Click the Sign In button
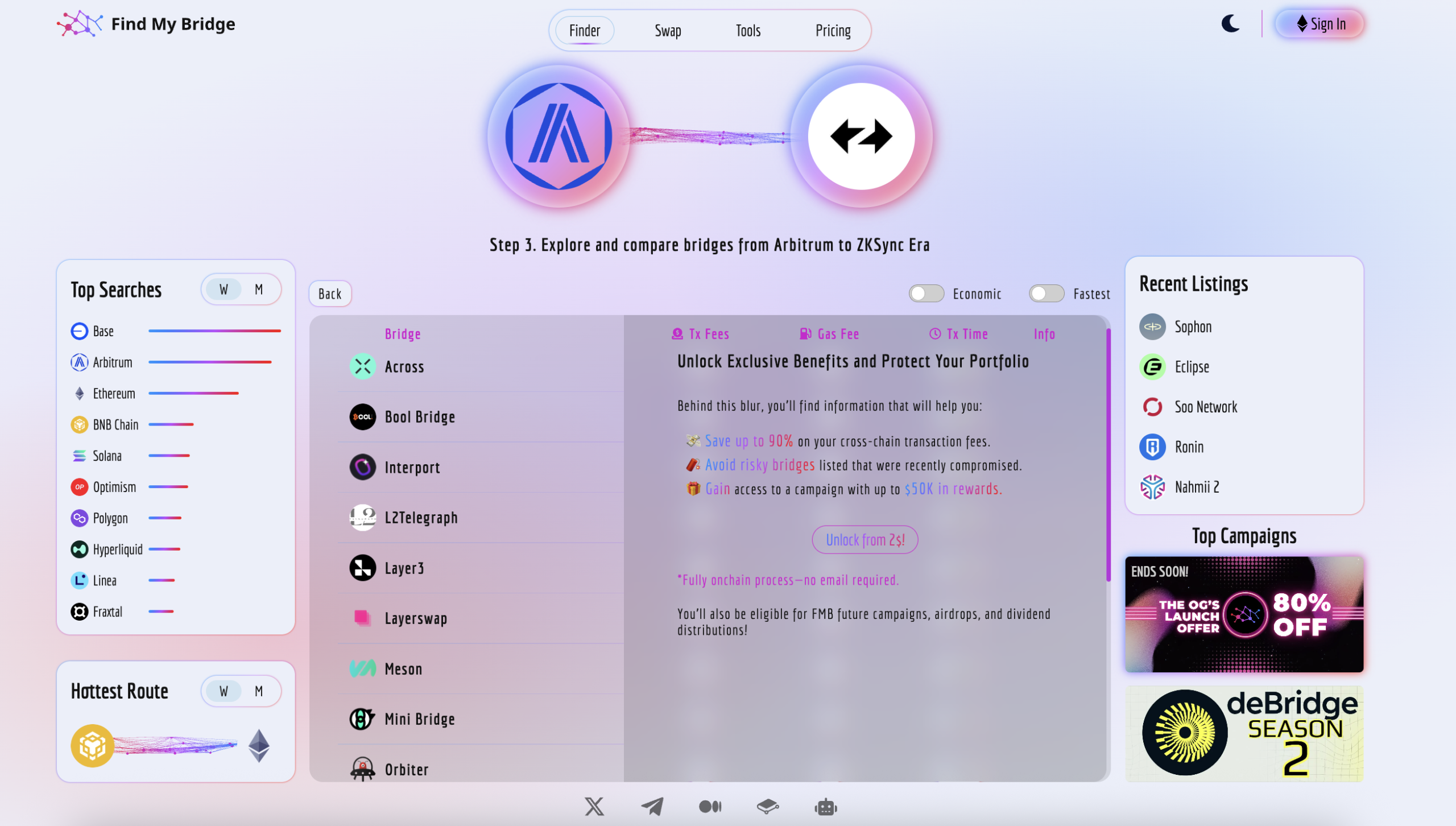Screen dimensions: 1456x826 1319,24
